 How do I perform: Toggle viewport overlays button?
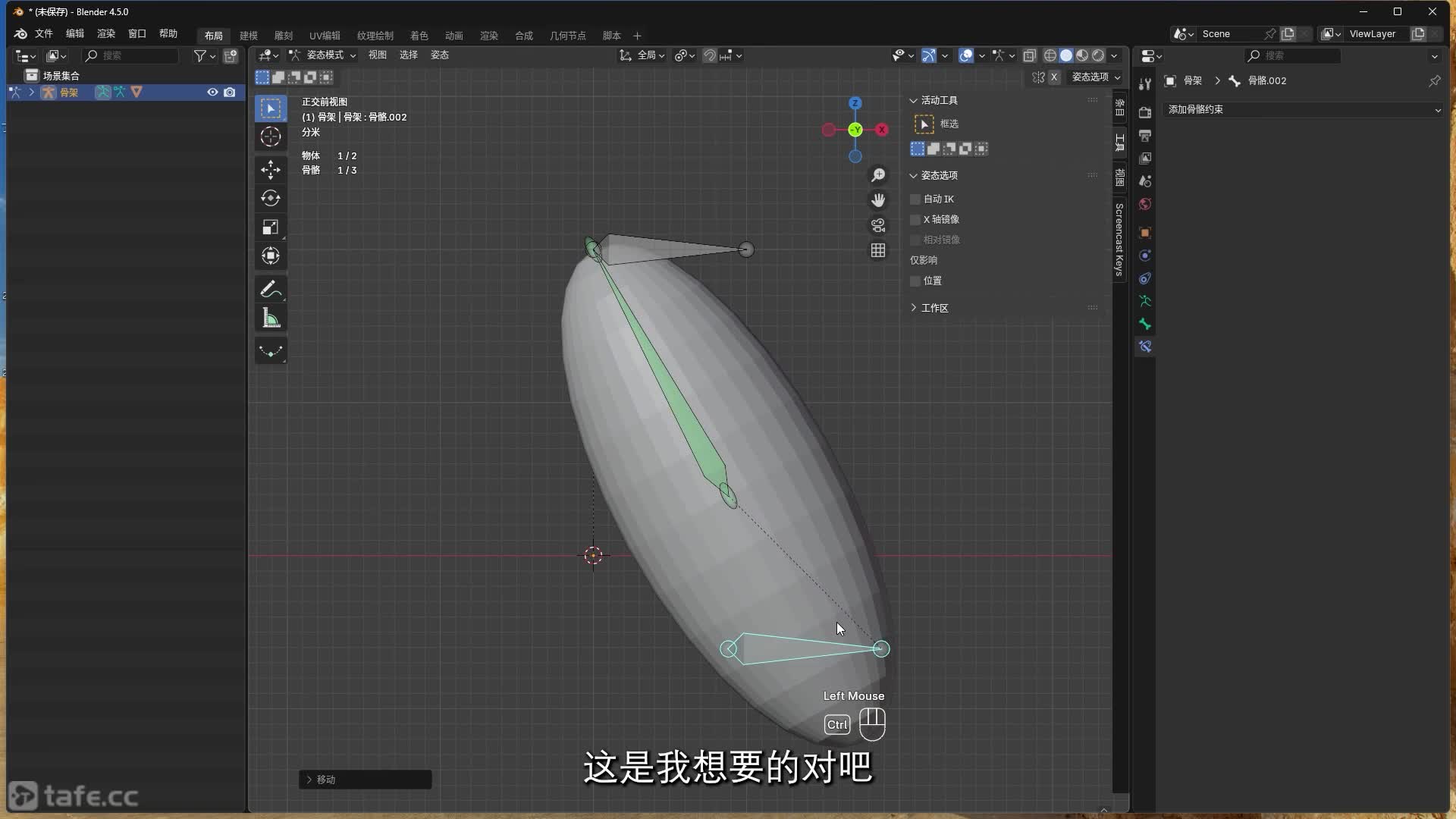965,55
